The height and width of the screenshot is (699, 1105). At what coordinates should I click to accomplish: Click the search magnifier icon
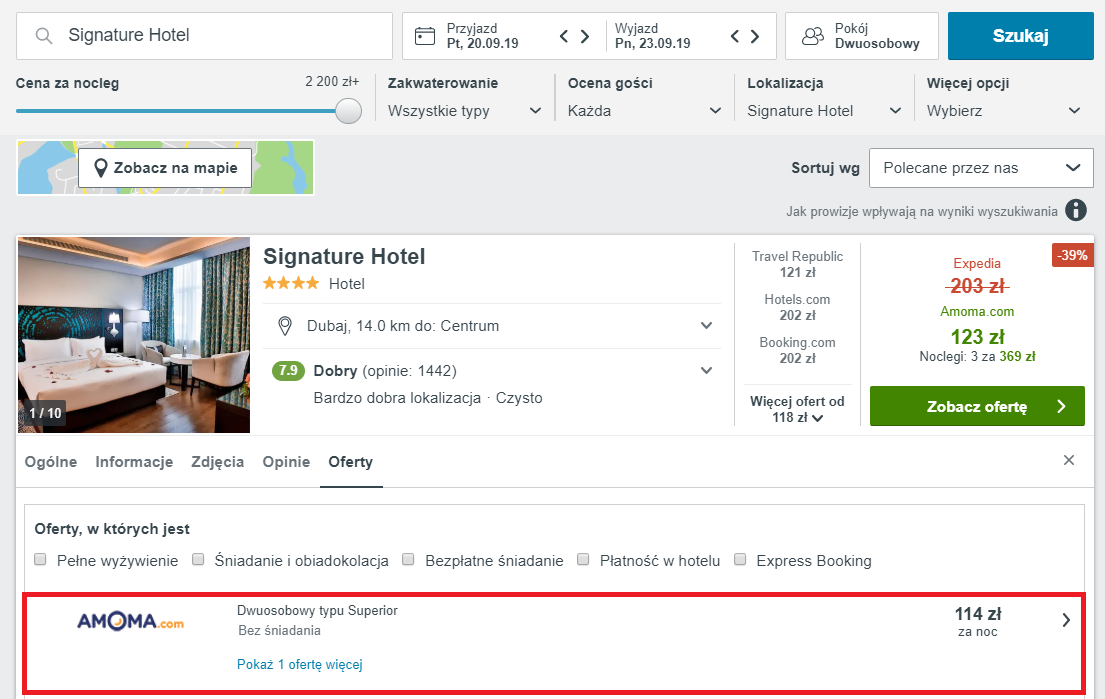44,36
